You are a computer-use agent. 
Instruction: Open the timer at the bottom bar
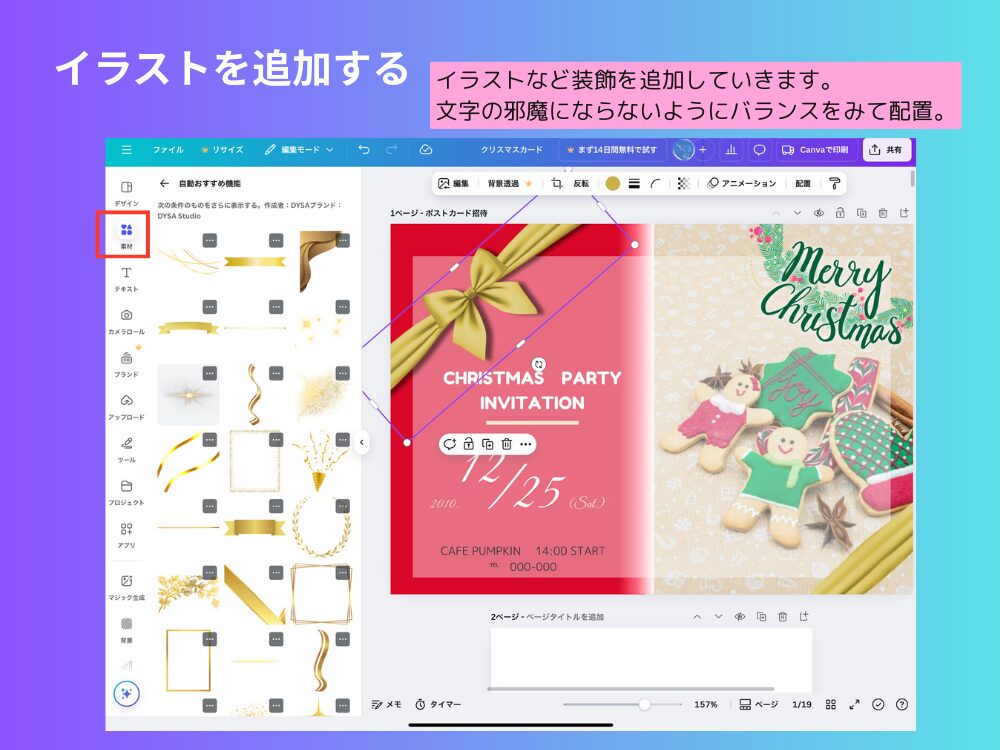point(432,704)
